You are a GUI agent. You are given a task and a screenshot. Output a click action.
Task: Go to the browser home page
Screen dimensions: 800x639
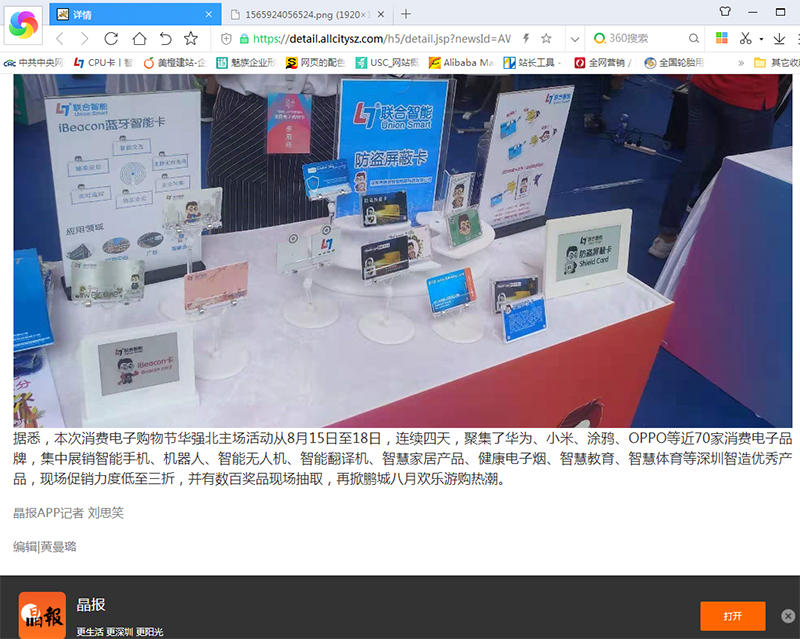[139, 38]
